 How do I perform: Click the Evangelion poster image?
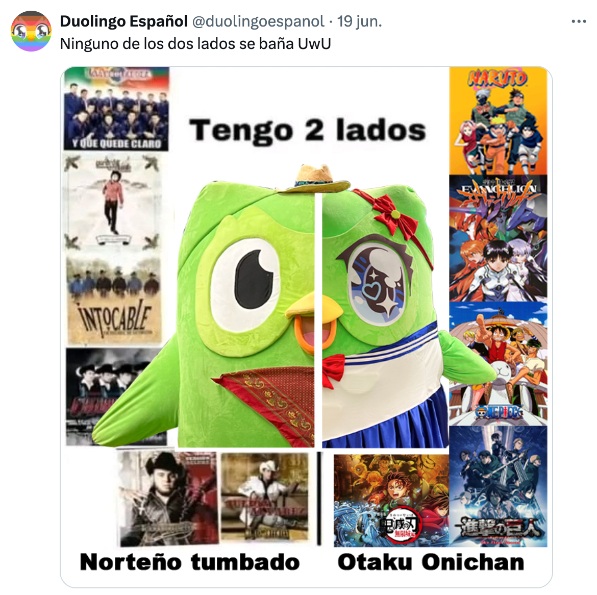pyautogui.click(x=498, y=238)
